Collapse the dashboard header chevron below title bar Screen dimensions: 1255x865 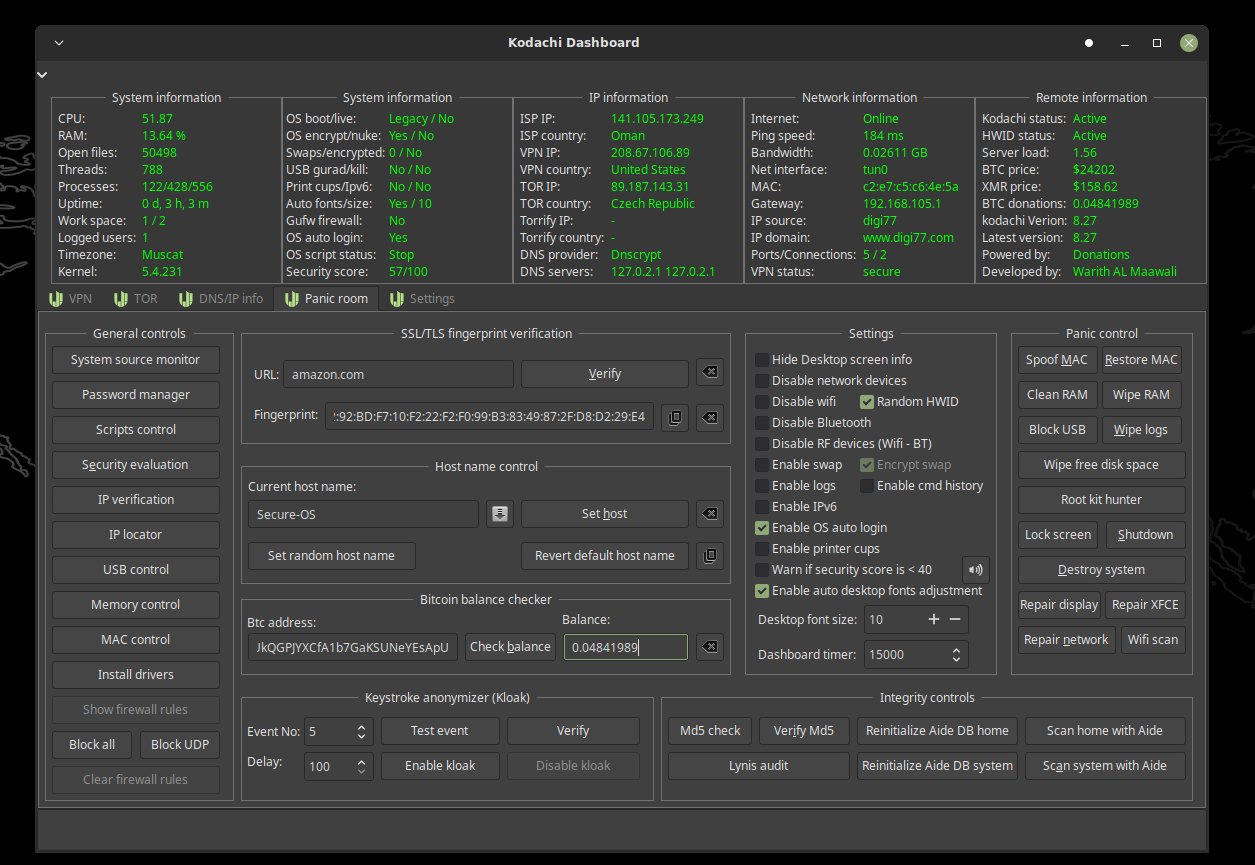pyautogui.click(x=42, y=75)
